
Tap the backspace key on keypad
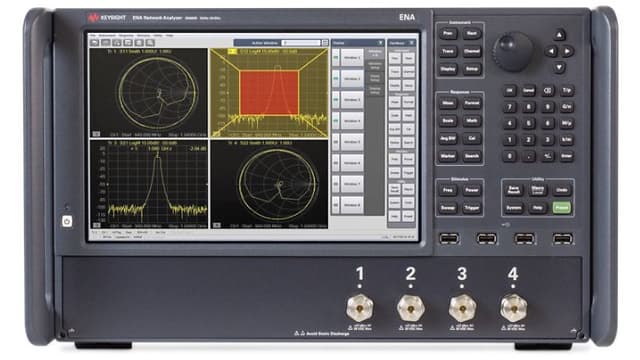(x=548, y=91)
